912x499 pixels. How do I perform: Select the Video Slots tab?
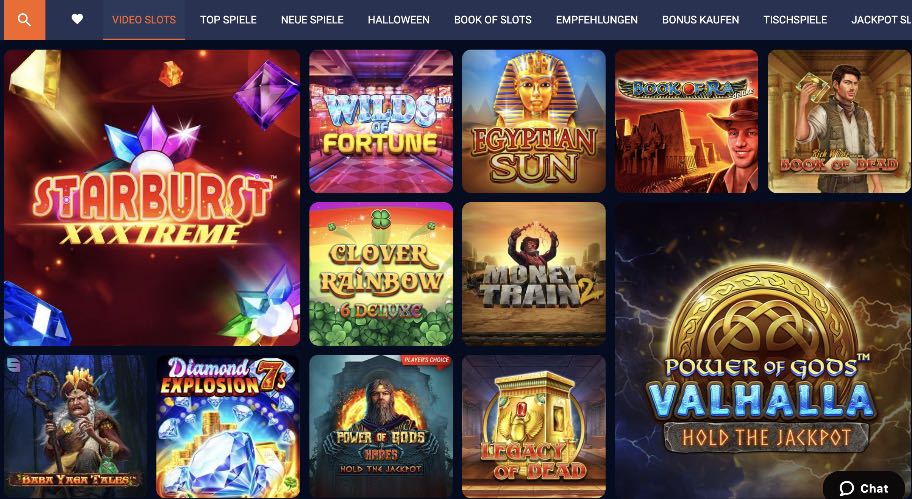point(144,20)
